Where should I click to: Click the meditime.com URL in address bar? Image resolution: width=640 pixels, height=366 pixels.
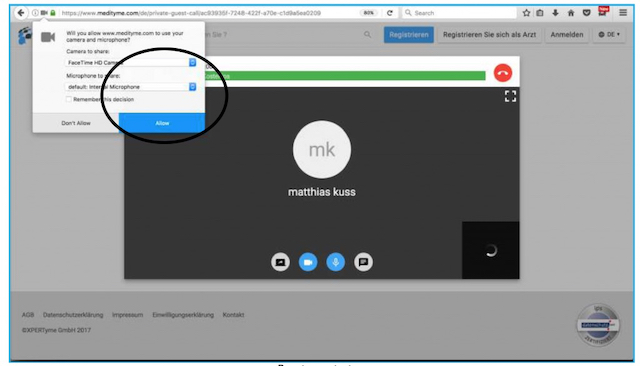[191, 13]
